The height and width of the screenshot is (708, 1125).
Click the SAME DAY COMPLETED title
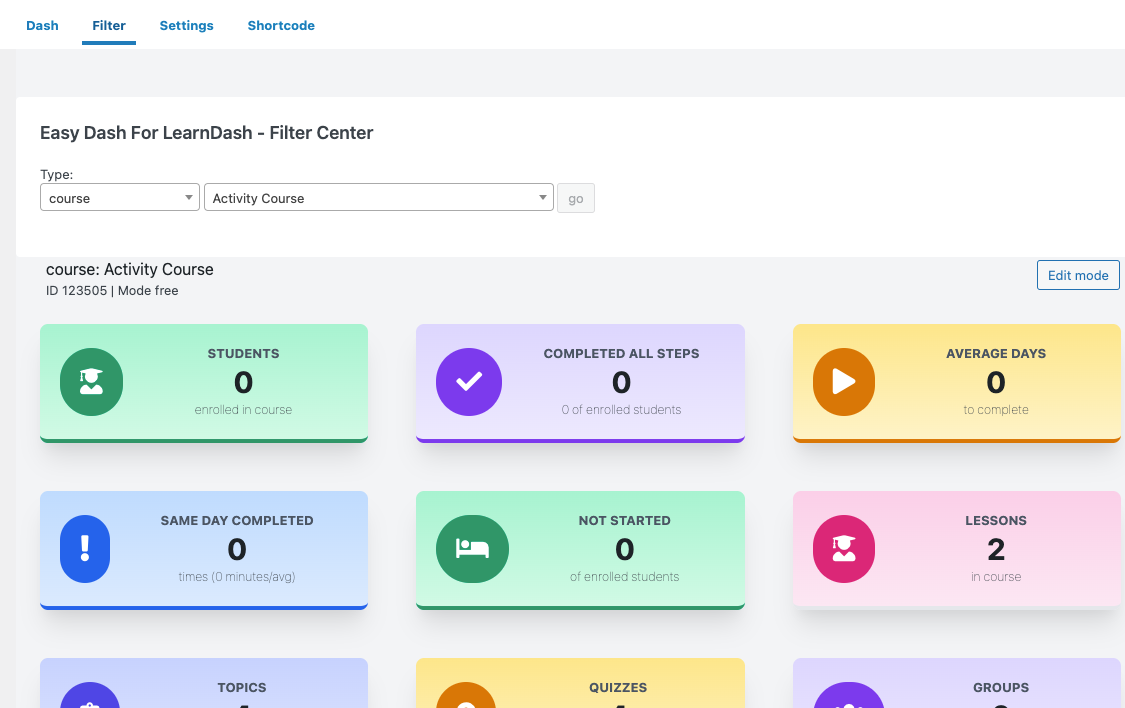pos(237,521)
